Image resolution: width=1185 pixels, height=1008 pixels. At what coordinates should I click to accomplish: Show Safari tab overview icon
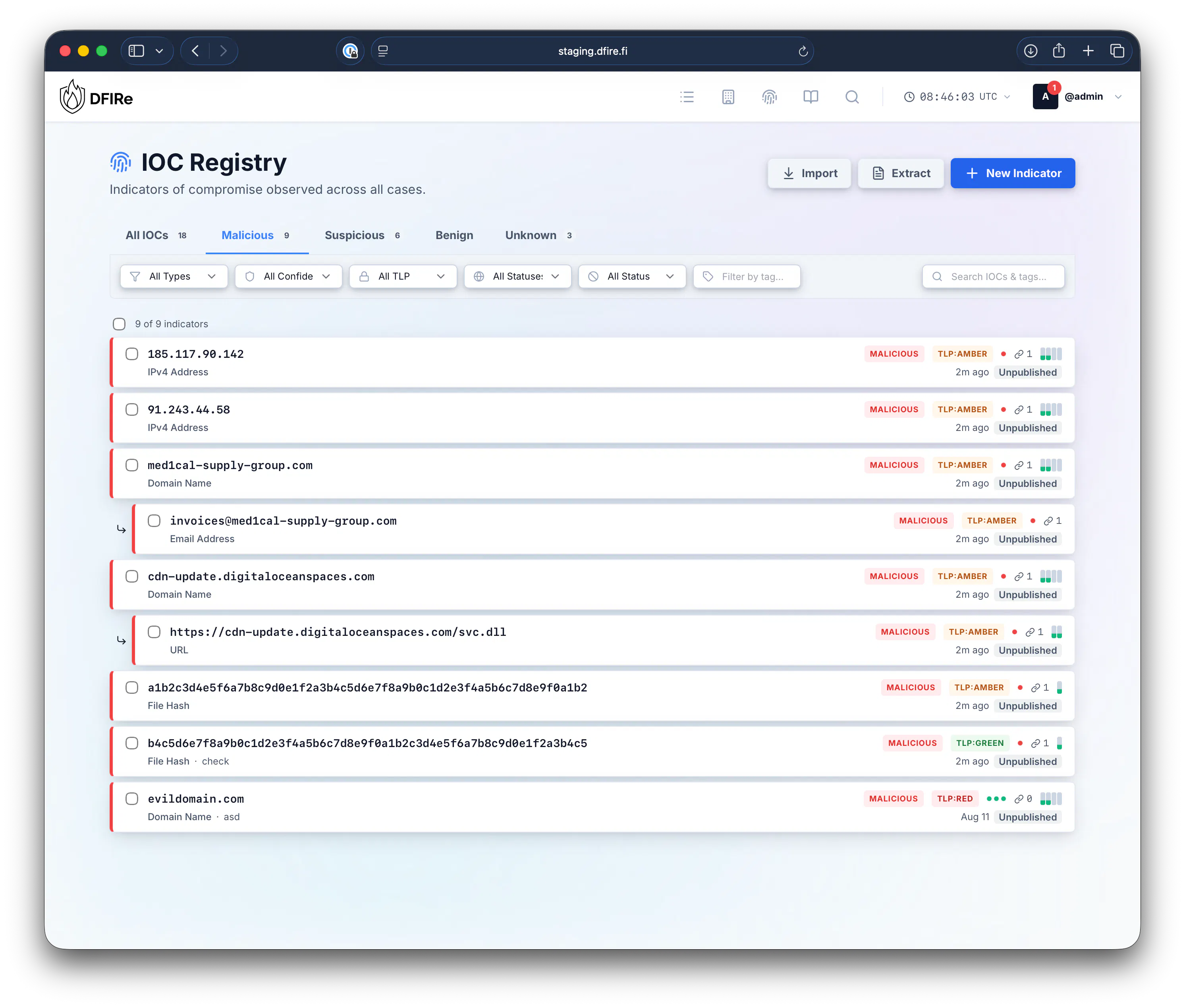pos(1117,51)
